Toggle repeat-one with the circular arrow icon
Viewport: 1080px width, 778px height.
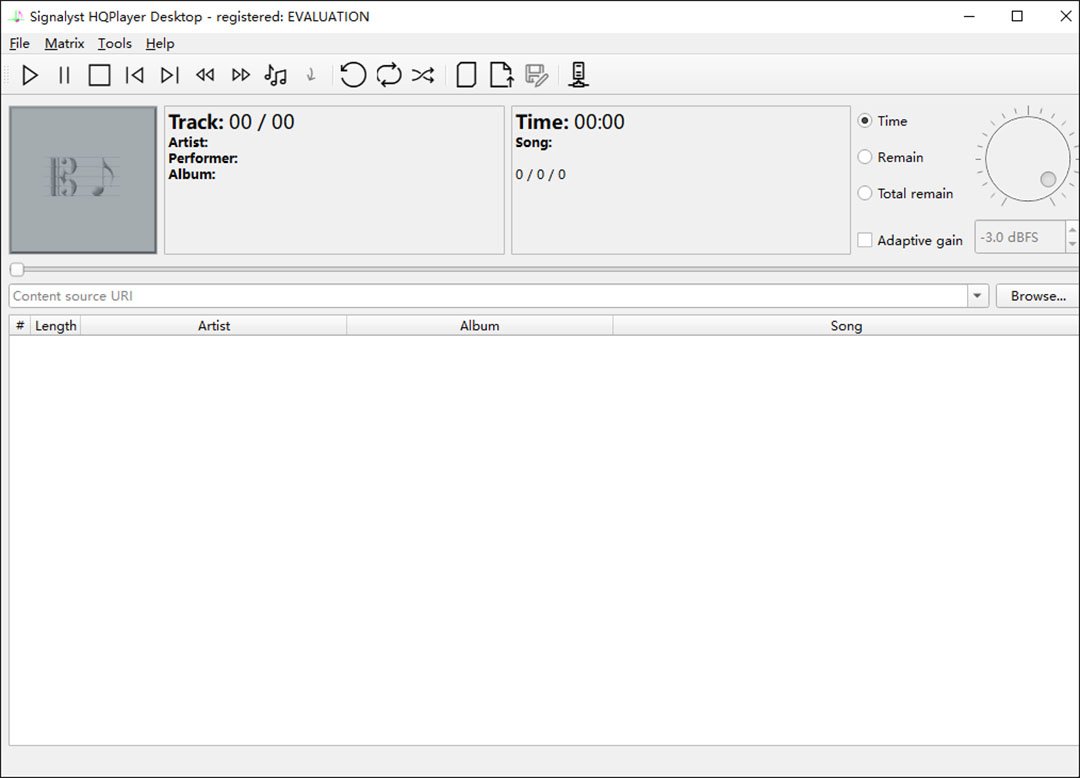pos(353,74)
